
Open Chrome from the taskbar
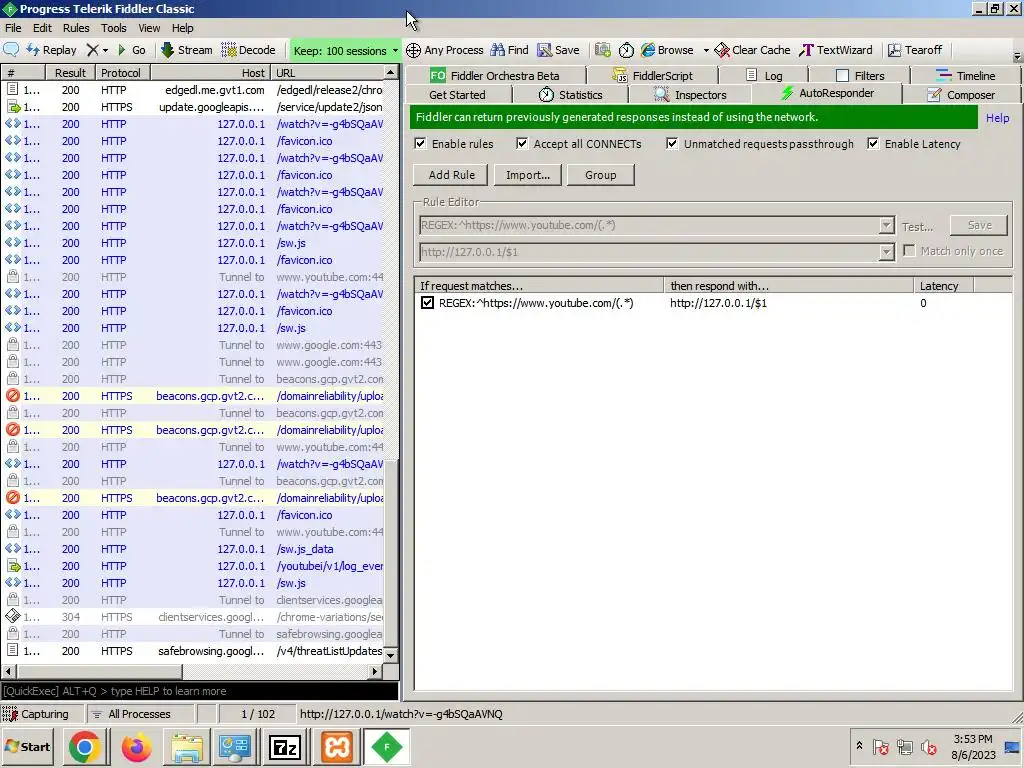click(84, 747)
